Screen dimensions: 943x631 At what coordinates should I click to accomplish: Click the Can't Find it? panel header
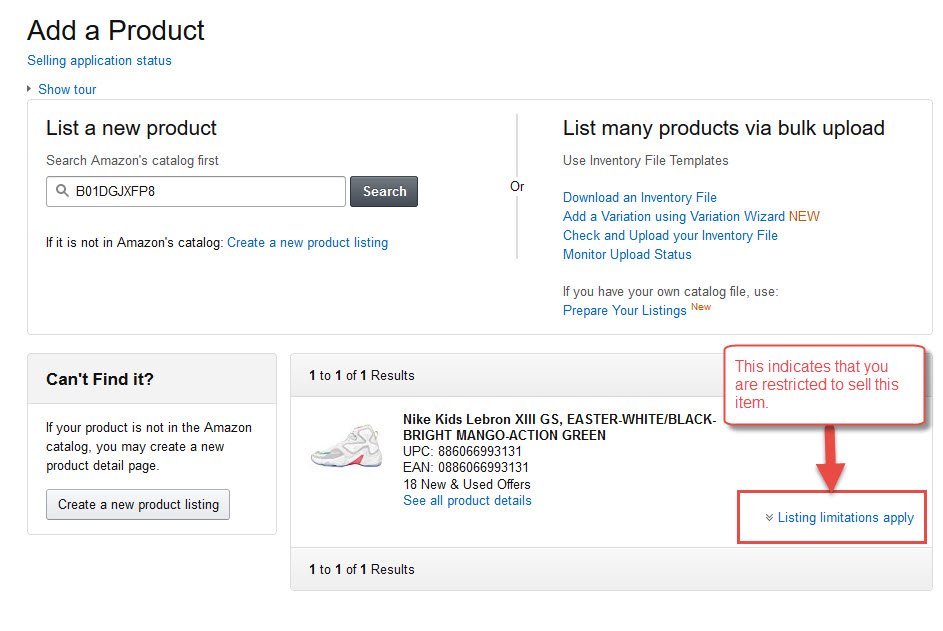152,379
